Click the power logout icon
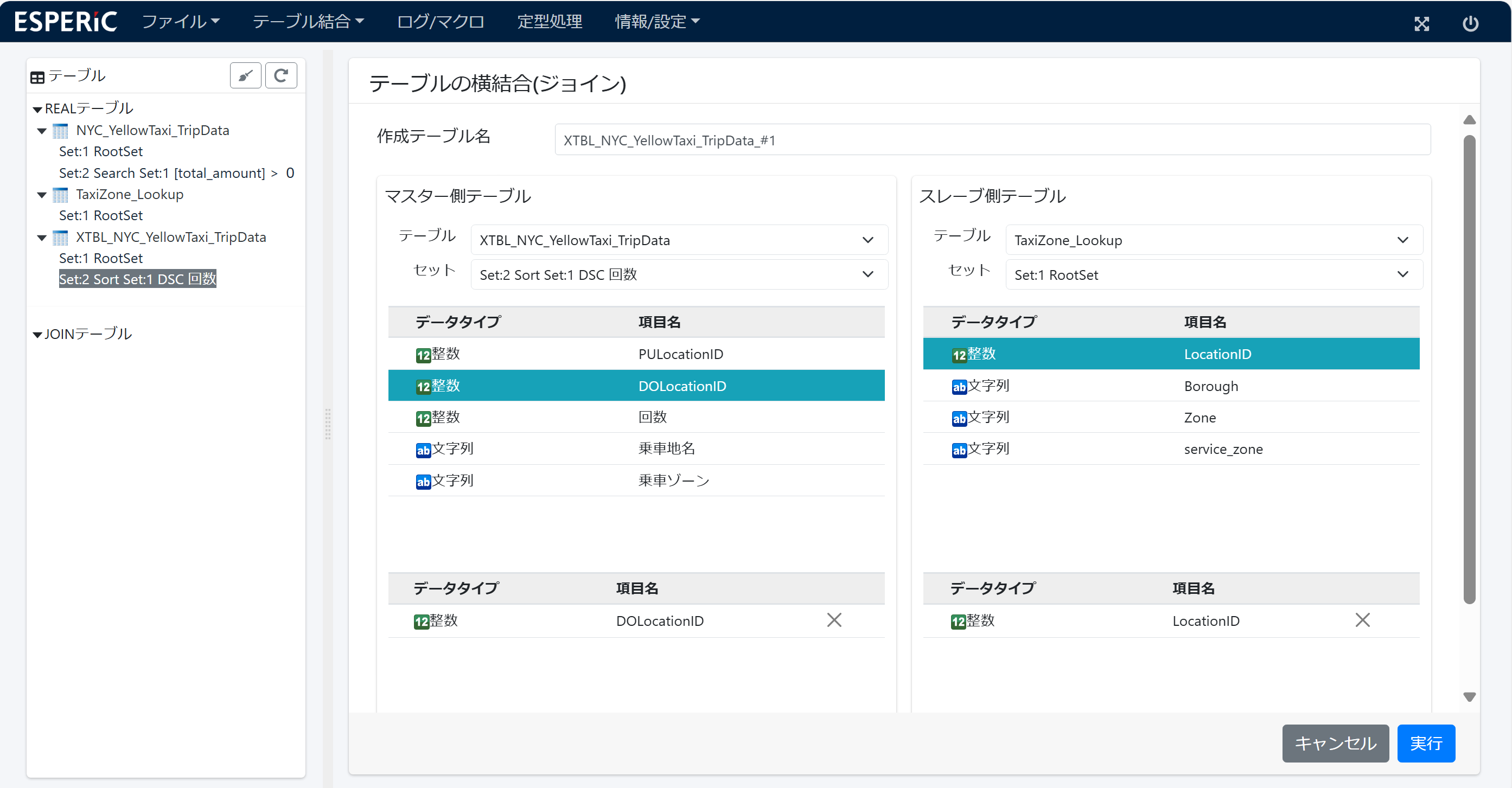 coord(1470,23)
